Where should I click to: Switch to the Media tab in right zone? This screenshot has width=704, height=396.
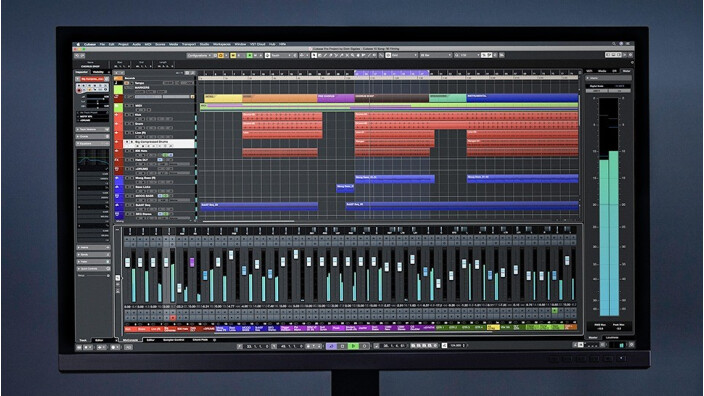602,71
